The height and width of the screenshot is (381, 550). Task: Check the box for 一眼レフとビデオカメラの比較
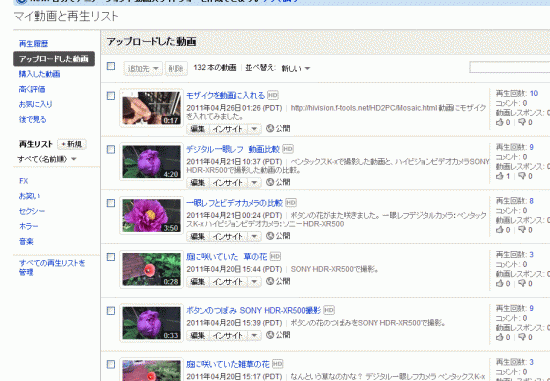point(111,203)
